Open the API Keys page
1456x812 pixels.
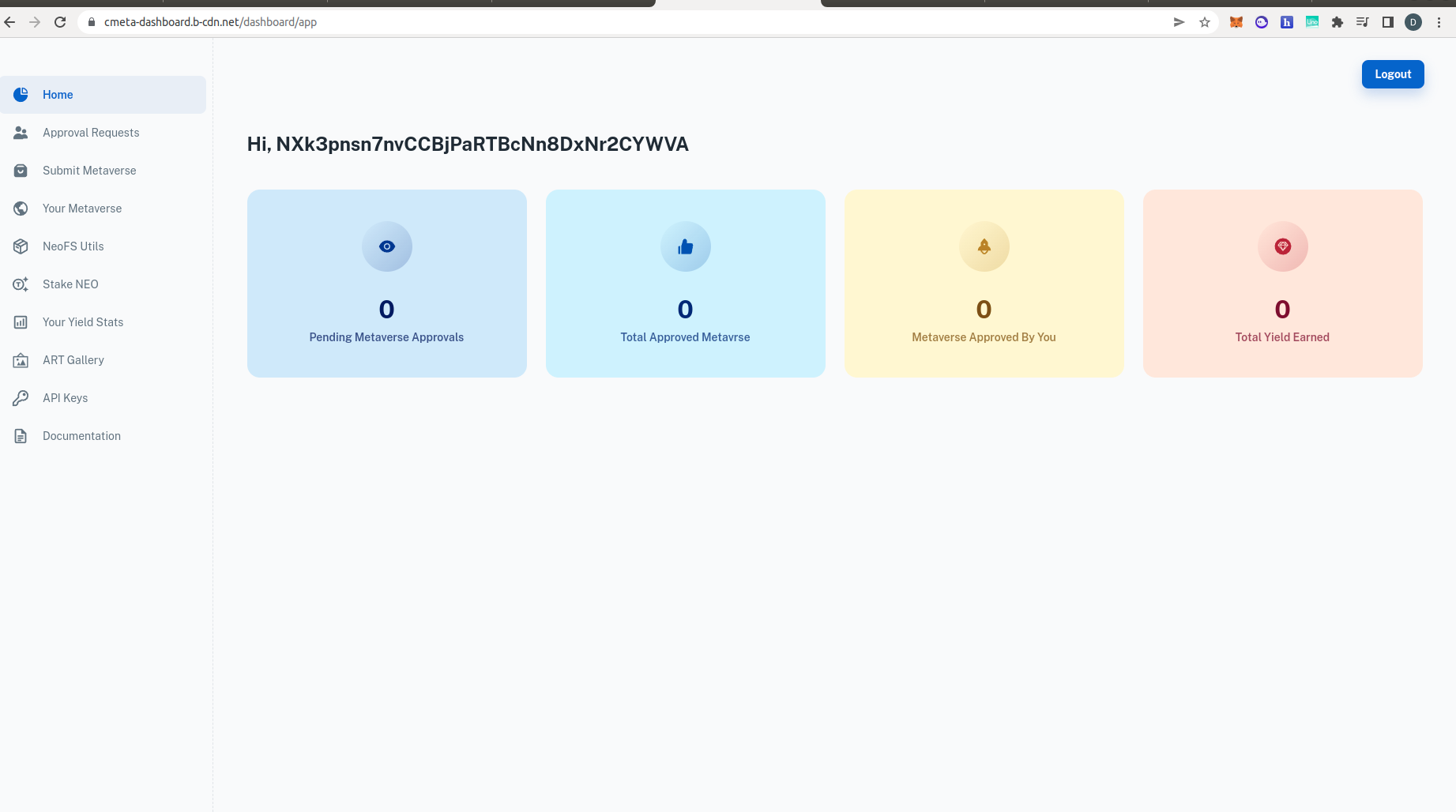[103, 398]
